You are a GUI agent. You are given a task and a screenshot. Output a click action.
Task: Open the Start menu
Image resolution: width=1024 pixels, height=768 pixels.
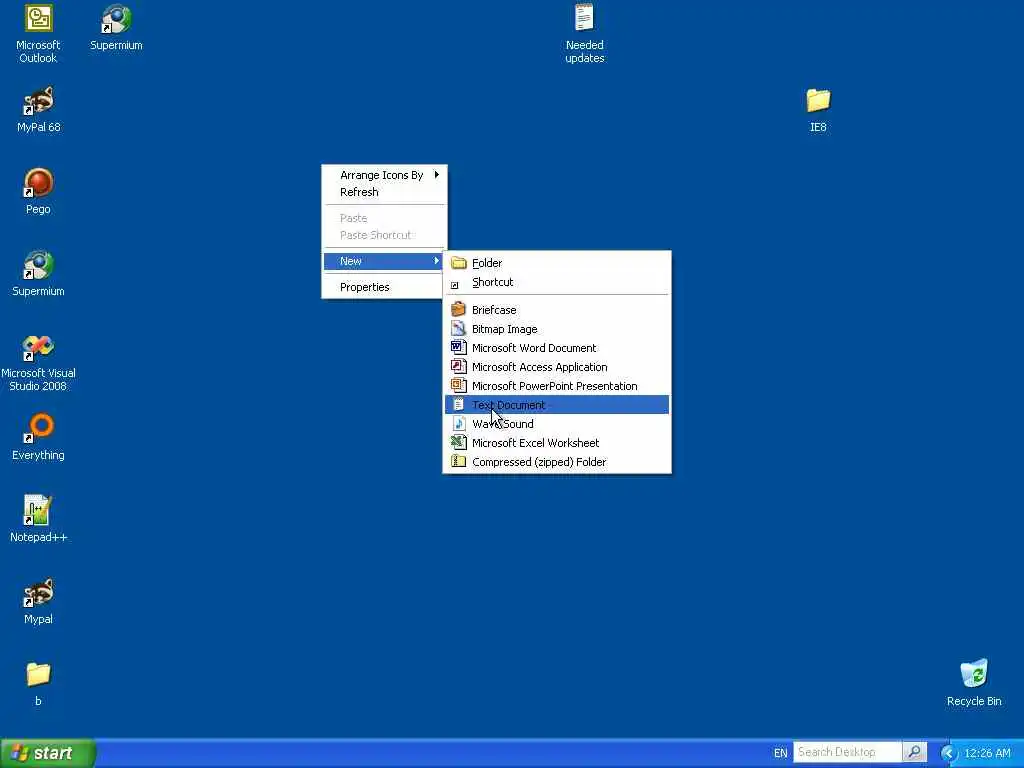47,753
